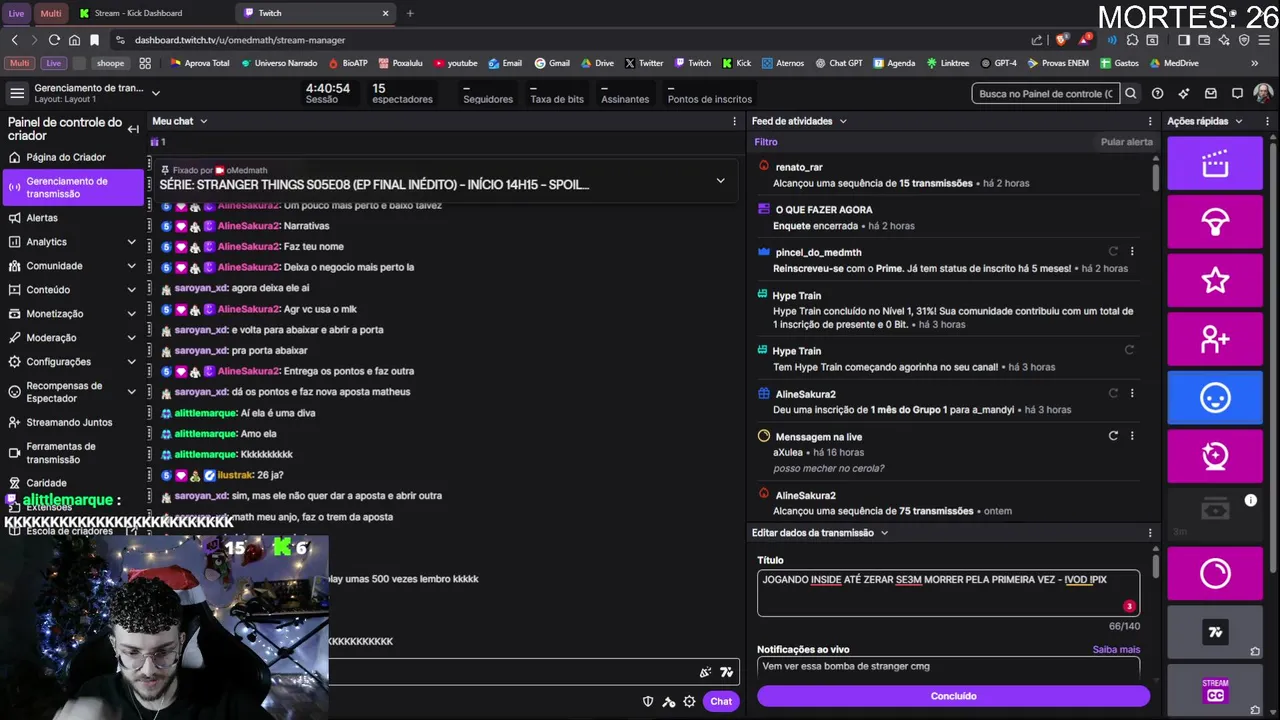Click the clapperboard clip quick action tile
This screenshot has width=1280, height=720.
1215,163
